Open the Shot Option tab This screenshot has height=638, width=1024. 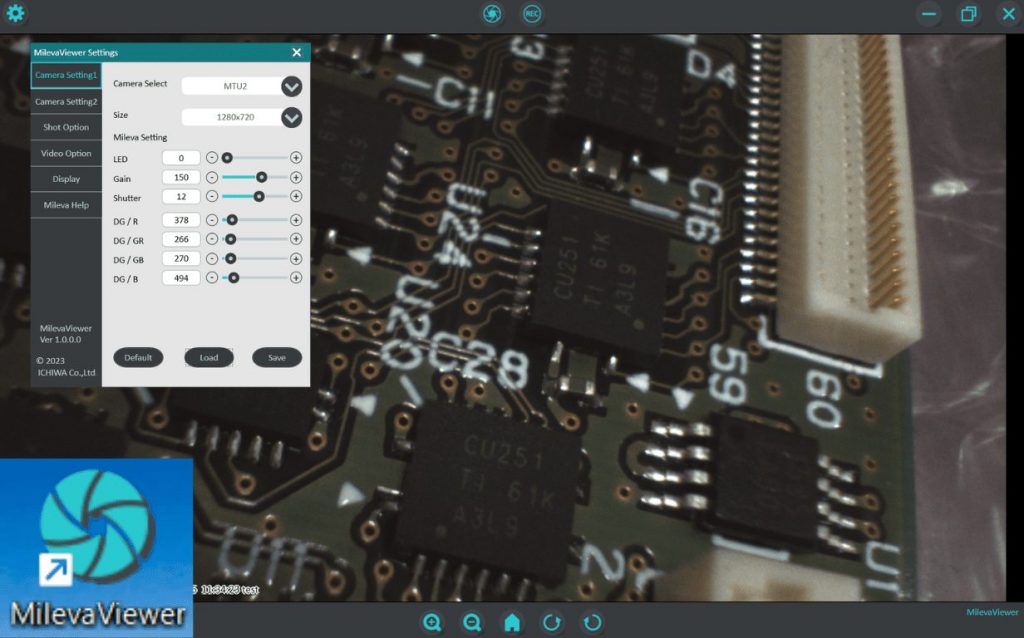pyautogui.click(x=66, y=127)
